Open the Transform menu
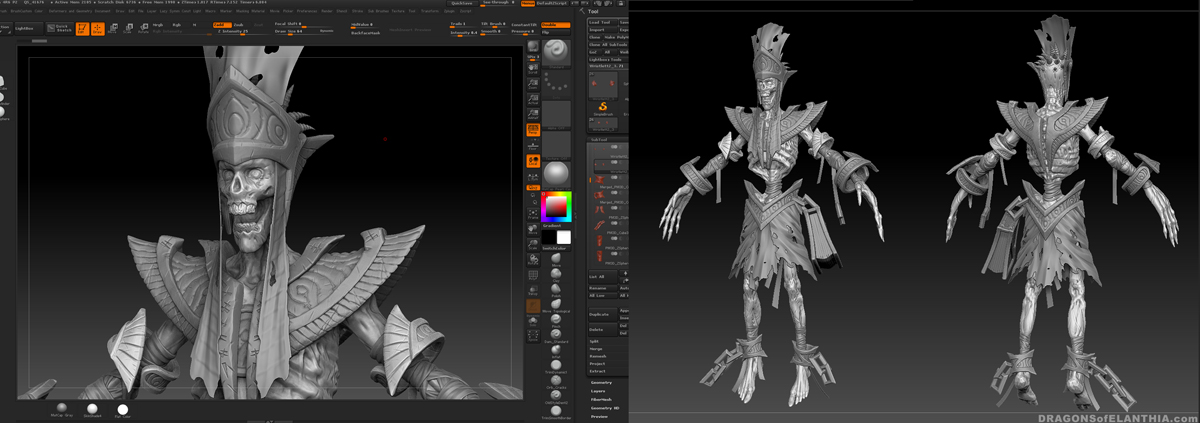The image size is (1200, 423). (x=429, y=11)
